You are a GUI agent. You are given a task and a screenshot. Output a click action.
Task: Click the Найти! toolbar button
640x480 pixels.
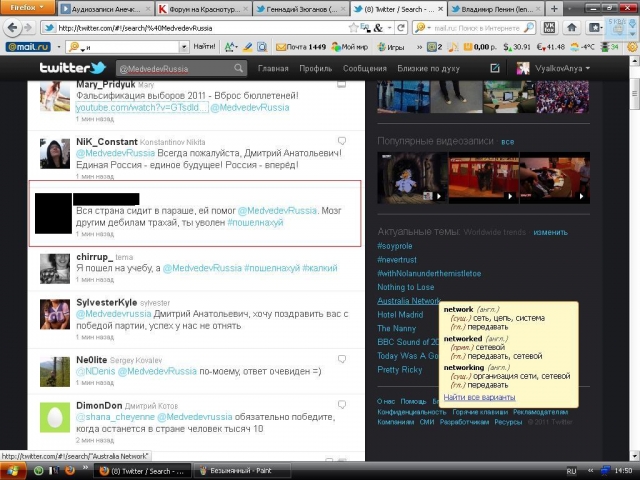[x=204, y=47]
